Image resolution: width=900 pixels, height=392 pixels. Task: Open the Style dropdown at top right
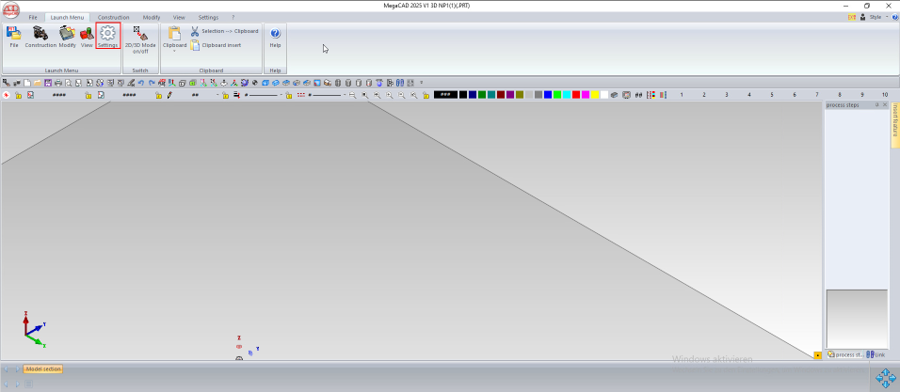(878, 17)
